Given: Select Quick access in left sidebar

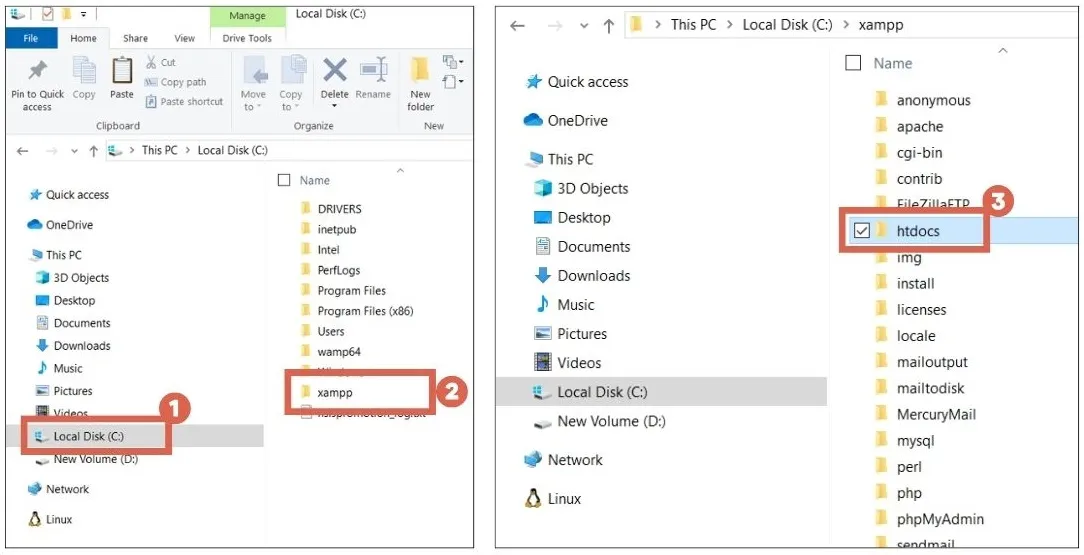Looking at the screenshot, I should pyautogui.click(x=69, y=195).
